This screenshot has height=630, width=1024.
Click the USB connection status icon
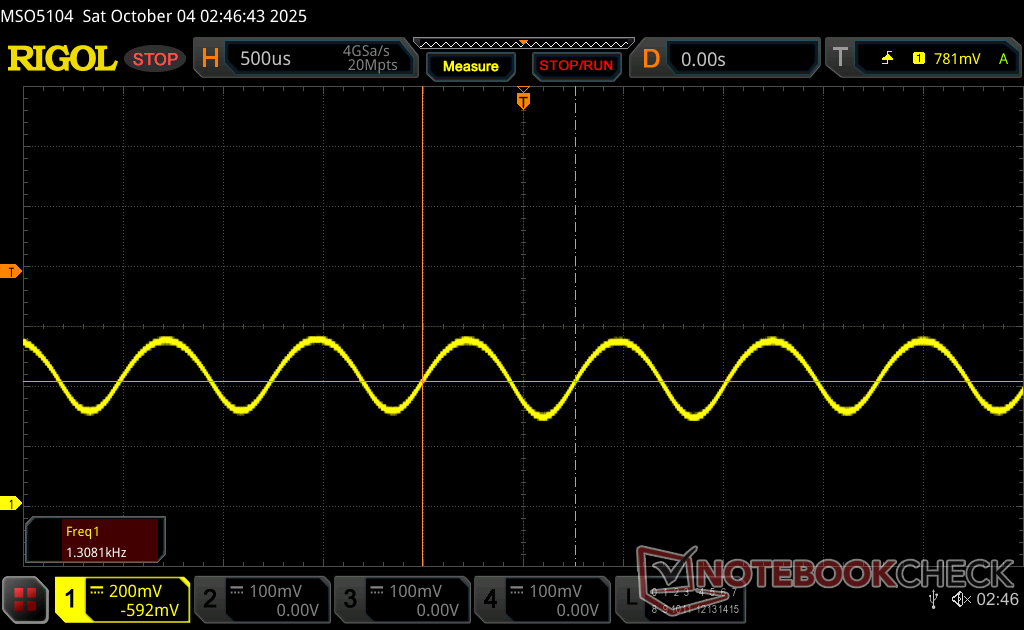(x=933, y=599)
